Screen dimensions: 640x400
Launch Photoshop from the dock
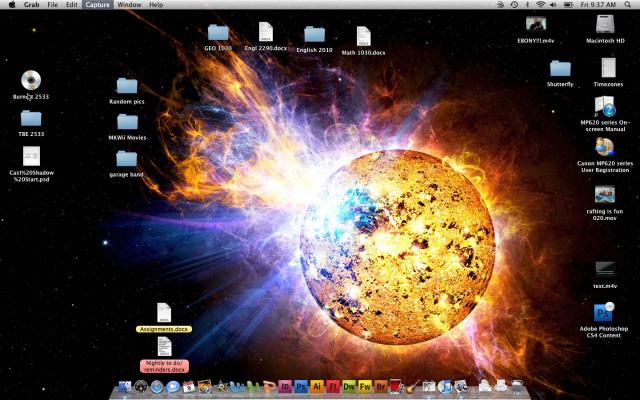[300, 386]
